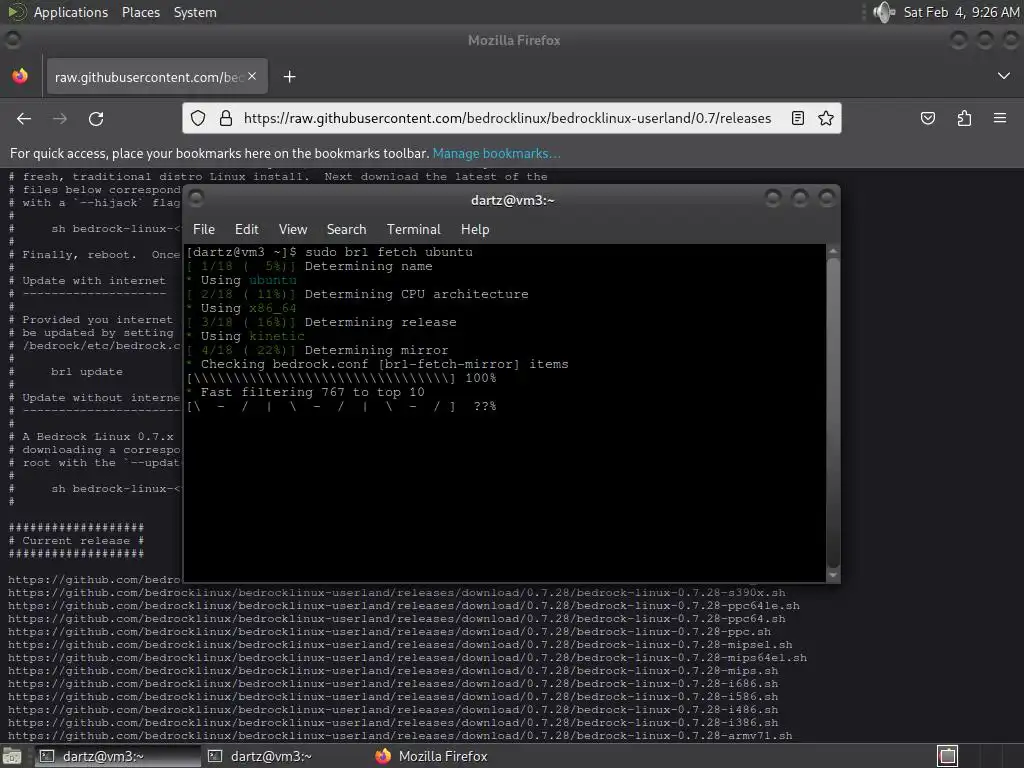The height and width of the screenshot is (768, 1024).
Task: Click the Manage bookmarks link
Action: 496,153
